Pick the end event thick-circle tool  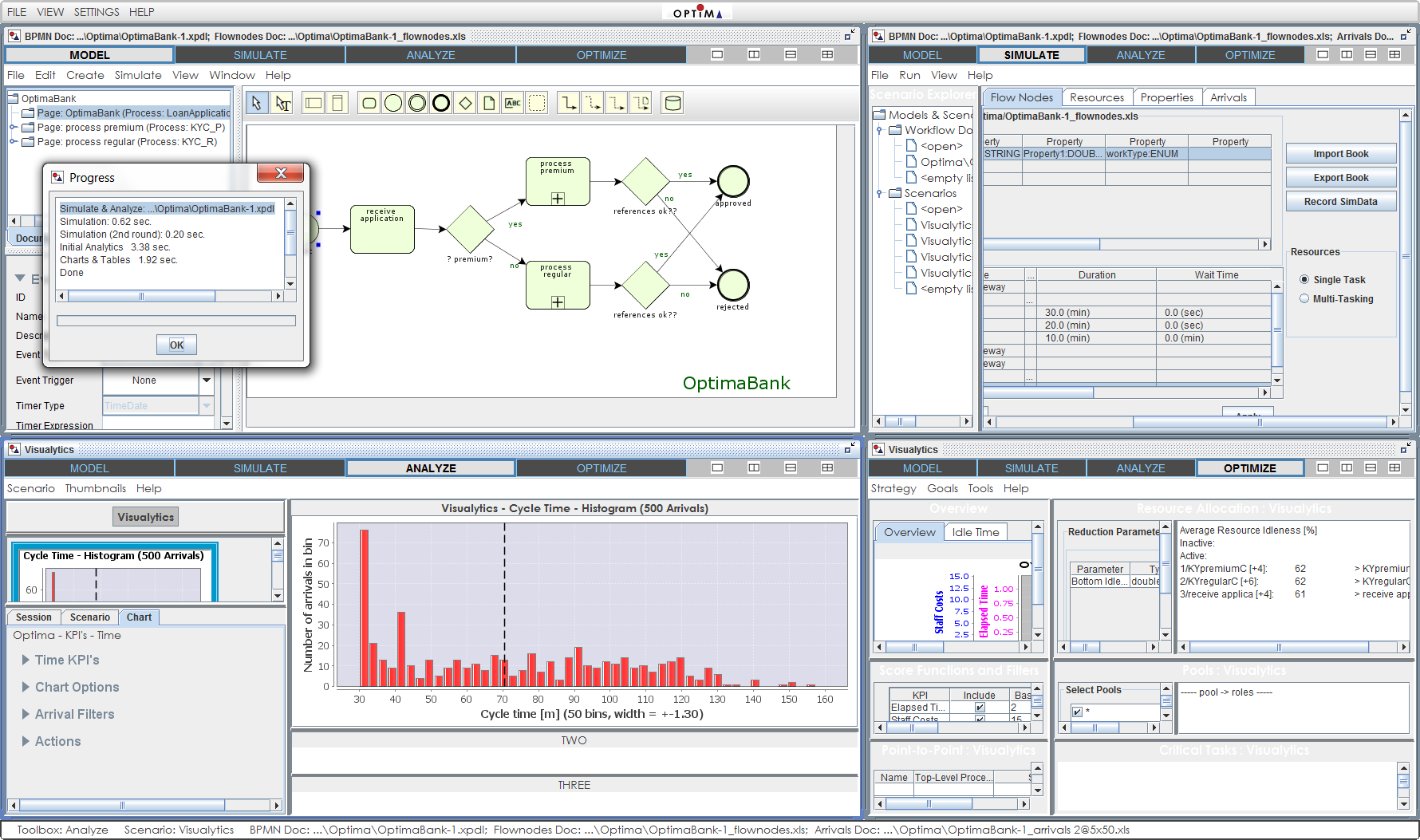441,103
